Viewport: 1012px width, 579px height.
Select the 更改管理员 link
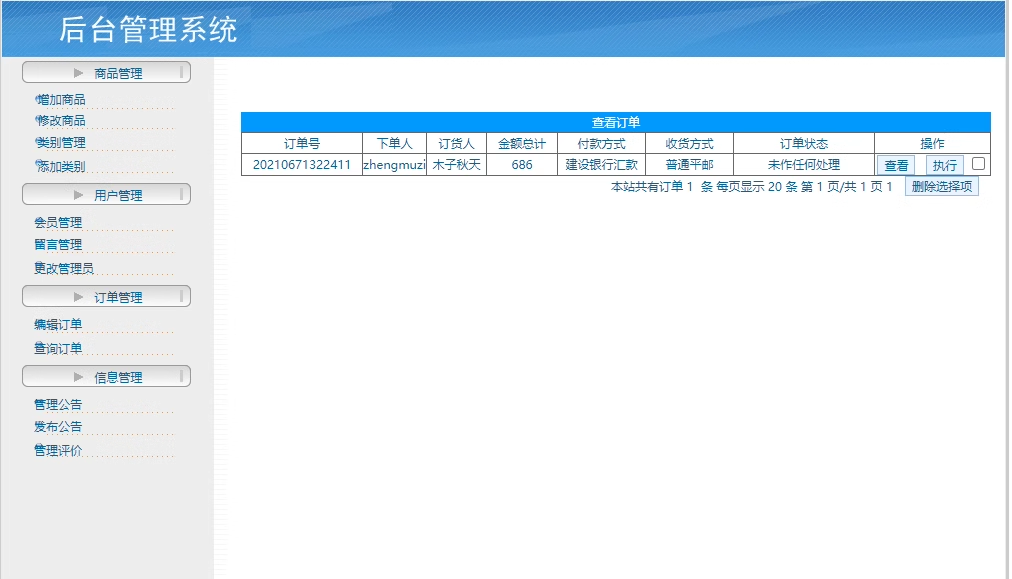tap(64, 269)
